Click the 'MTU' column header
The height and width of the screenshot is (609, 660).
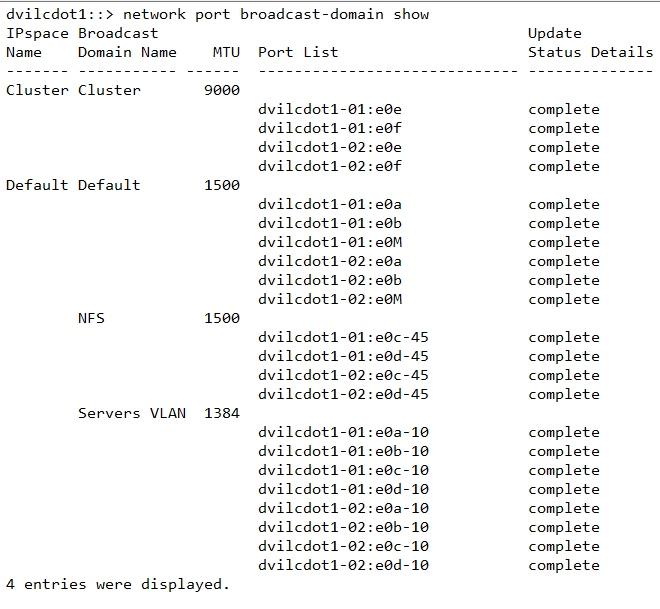[x=226, y=52]
